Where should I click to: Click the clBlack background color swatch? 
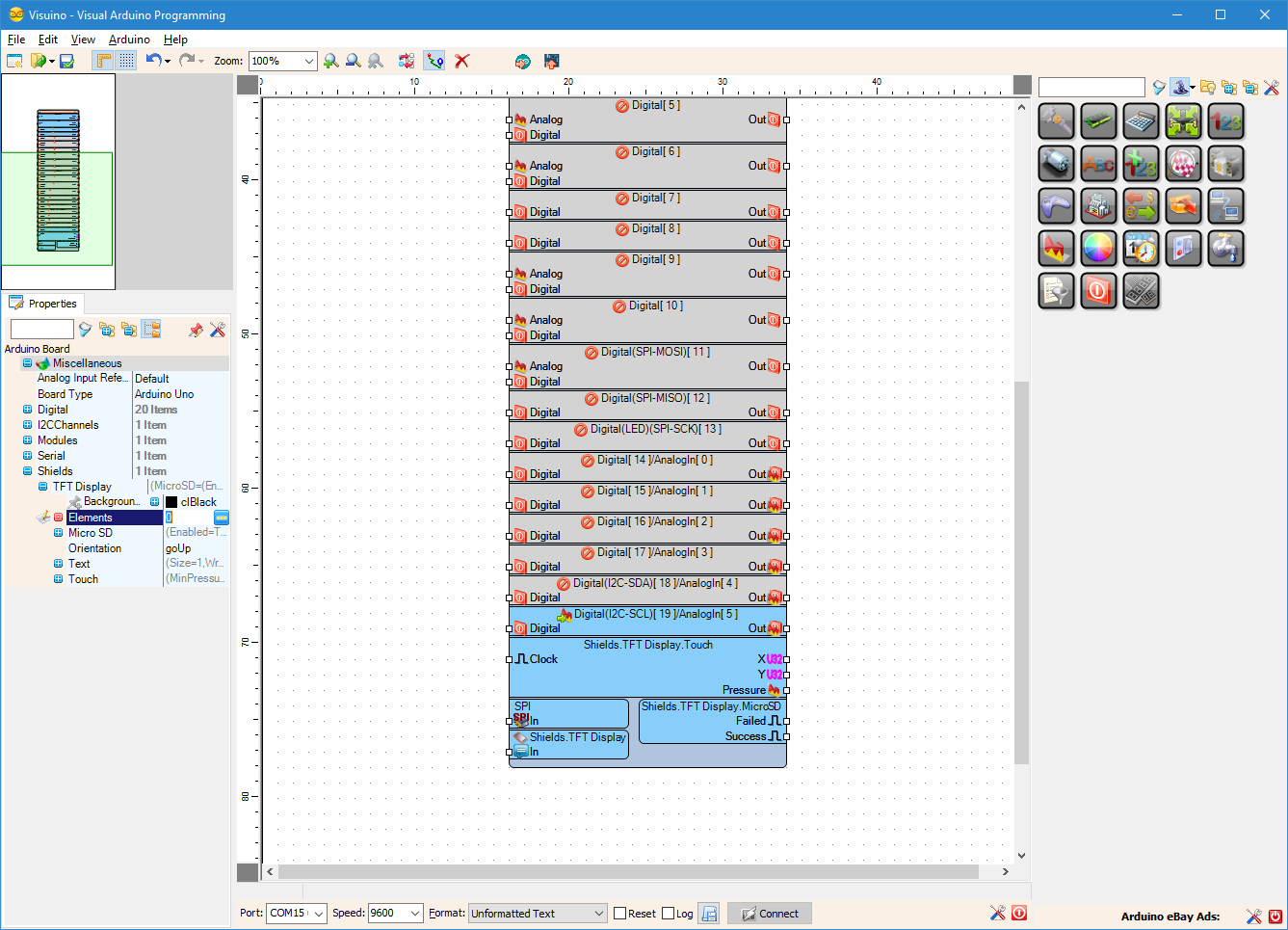[171, 501]
